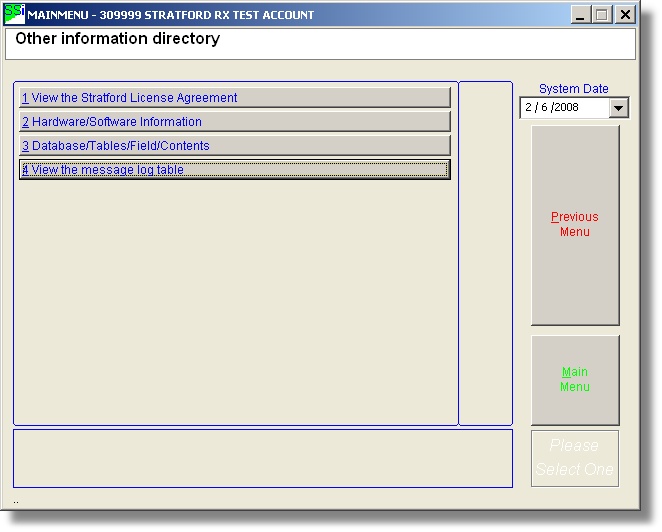The image size is (662, 532).
Task: Click the Other information directory header
Action: point(118,40)
